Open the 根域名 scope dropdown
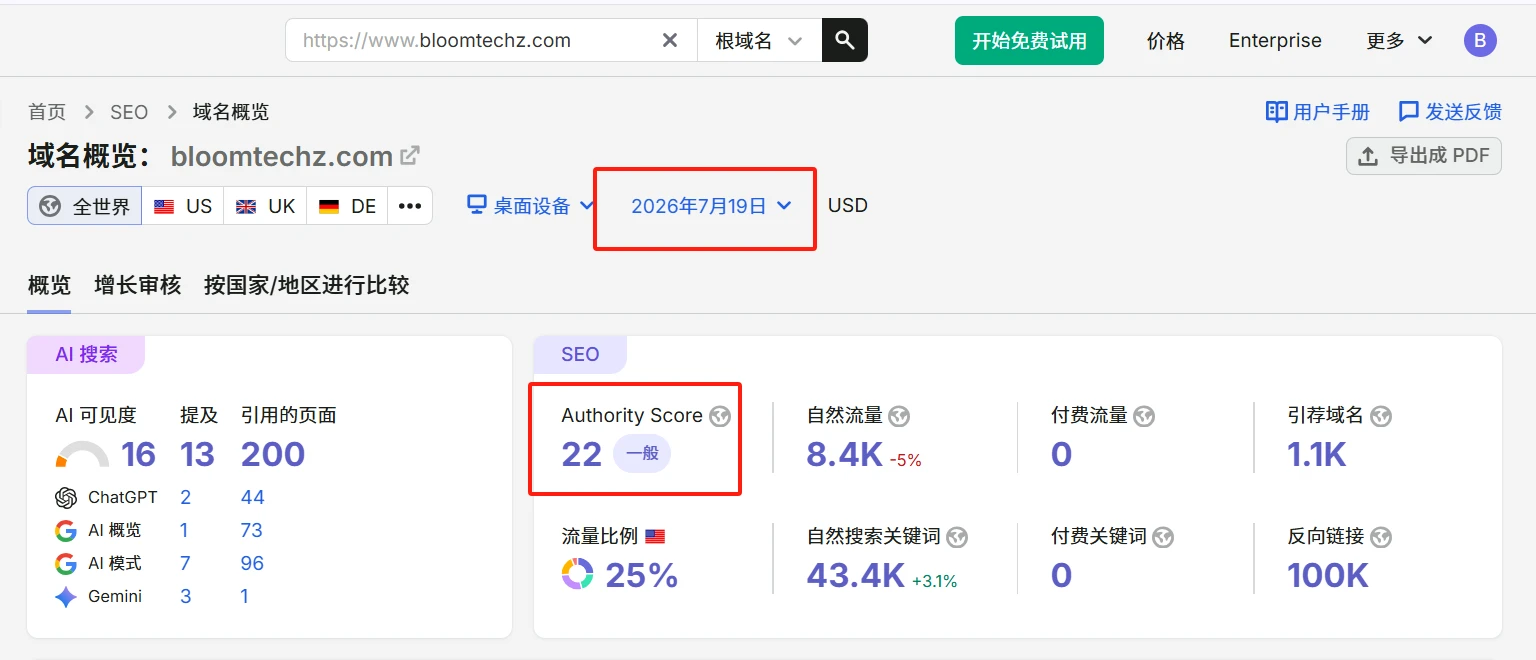This screenshot has height=660, width=1536. point(759,40)
